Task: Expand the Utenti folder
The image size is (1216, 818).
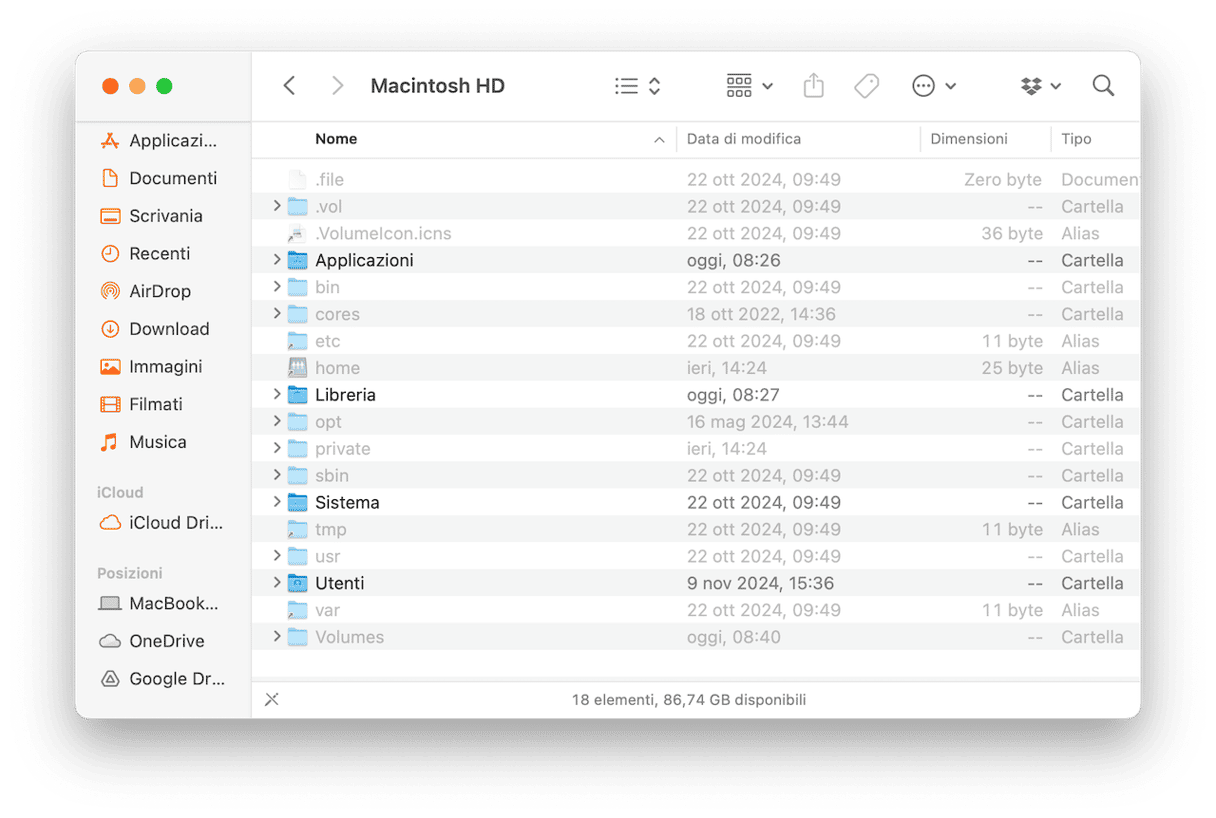Action: (277, 583)
